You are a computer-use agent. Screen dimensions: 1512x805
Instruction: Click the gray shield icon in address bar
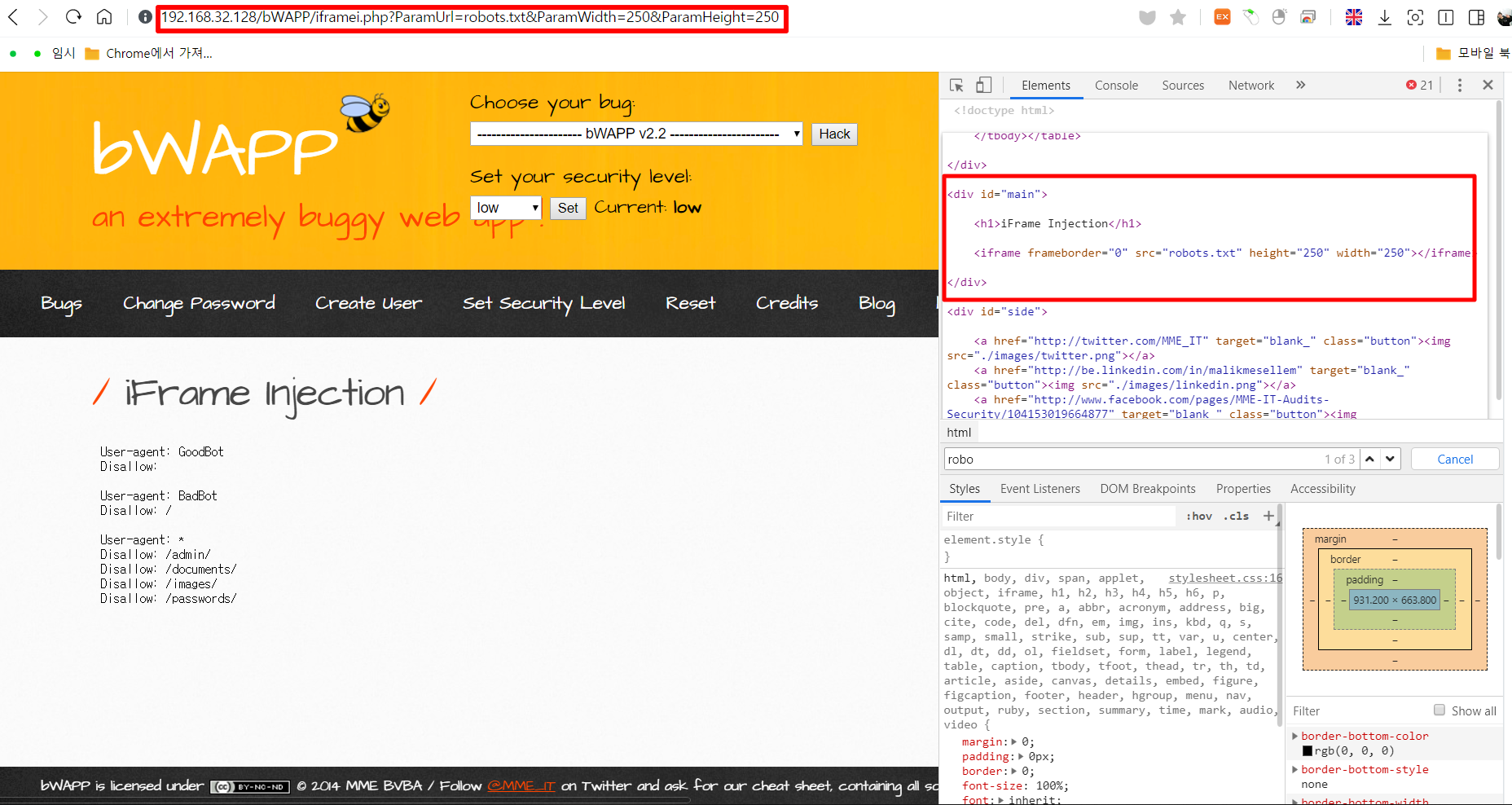click(x=1147, y=17)
